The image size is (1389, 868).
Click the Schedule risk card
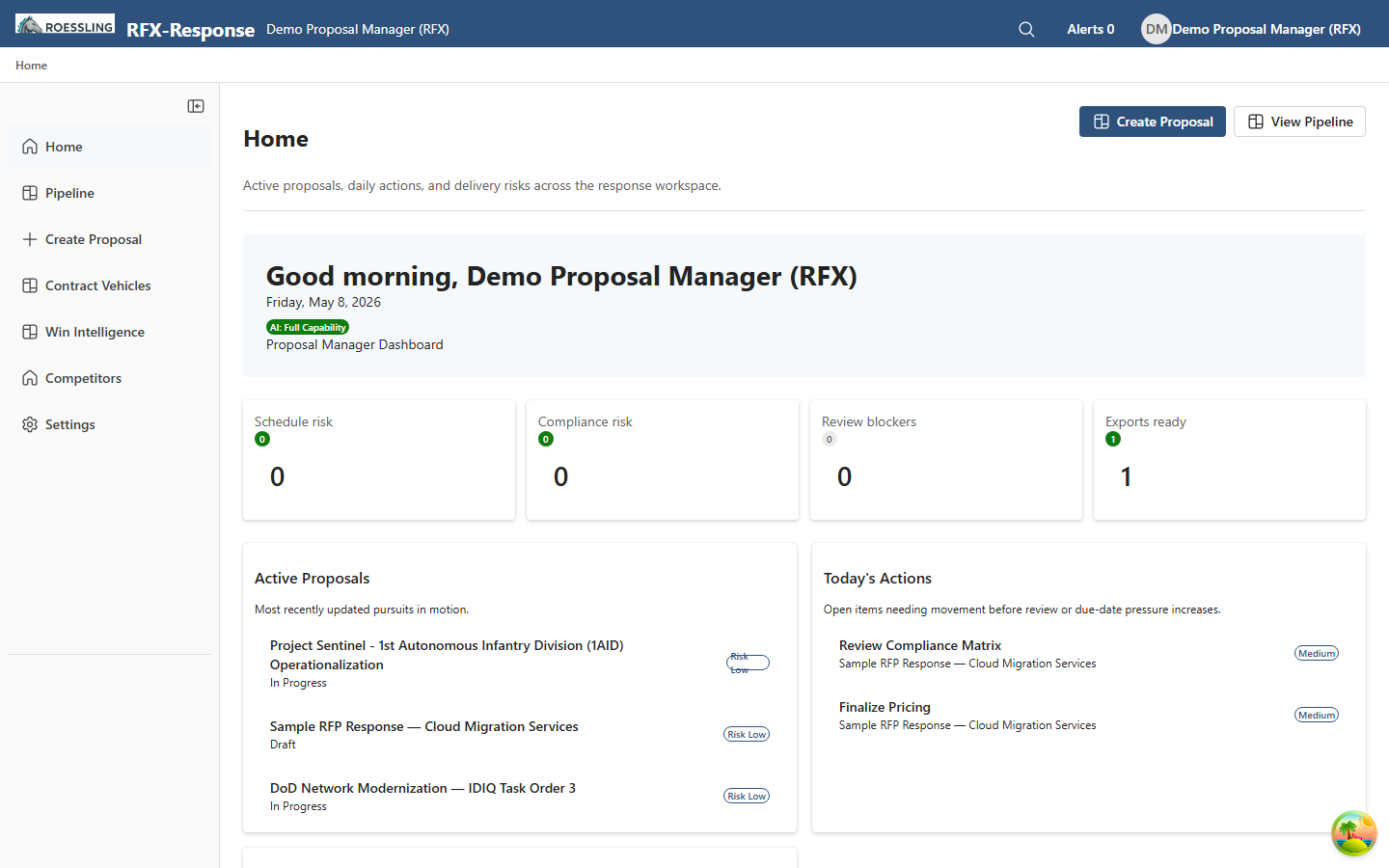(x=379, y=460)
